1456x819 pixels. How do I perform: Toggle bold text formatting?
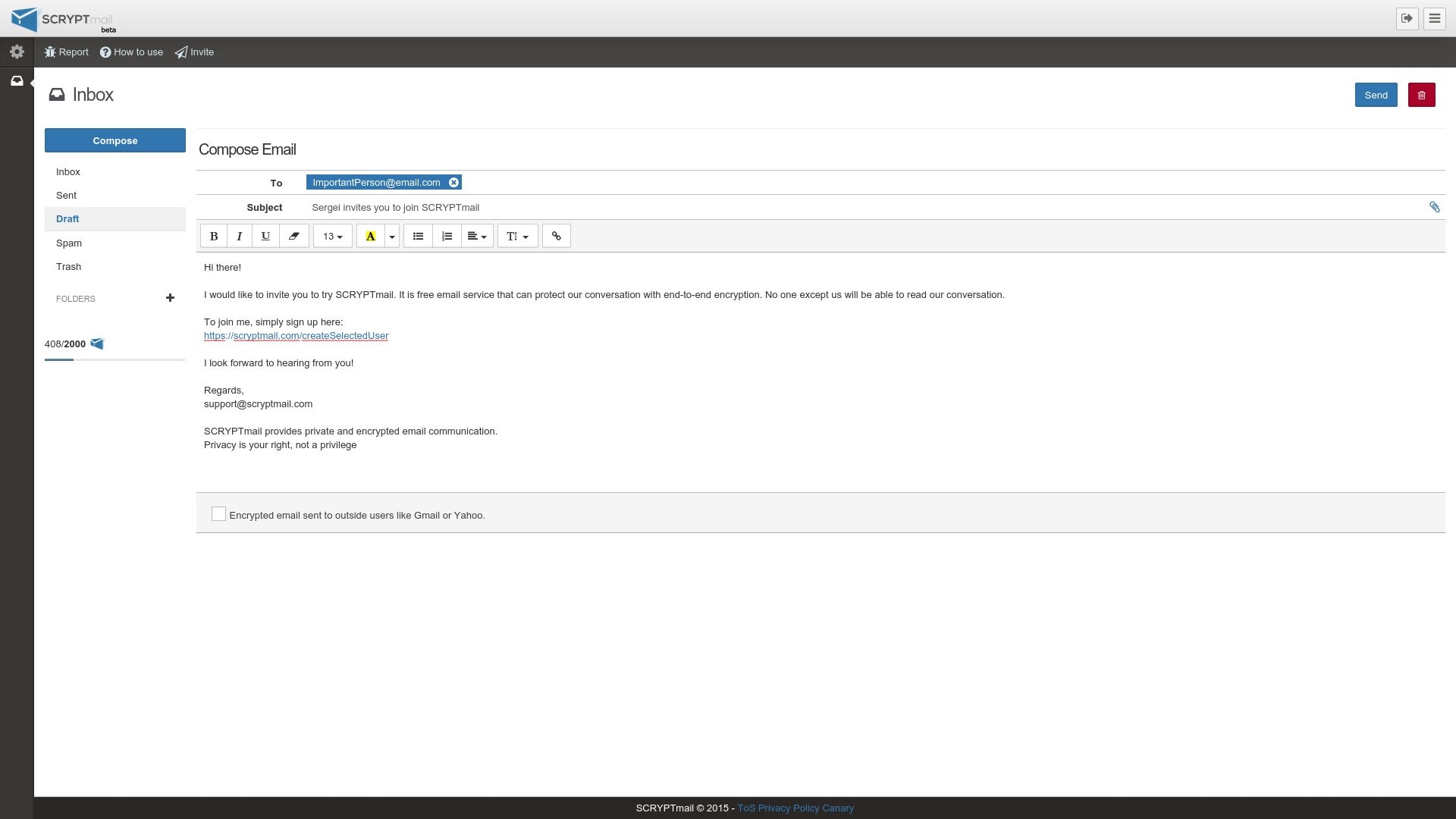pos(214,237)
